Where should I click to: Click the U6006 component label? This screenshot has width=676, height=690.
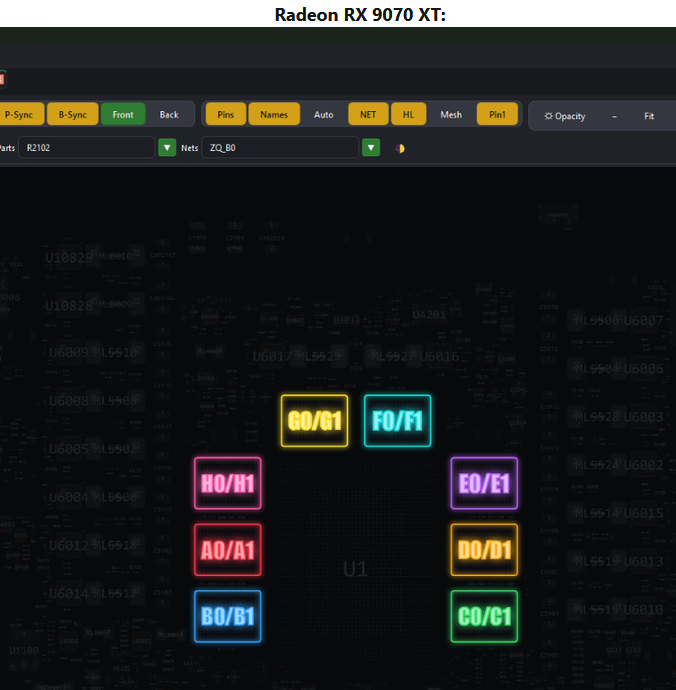pos(643,368)
